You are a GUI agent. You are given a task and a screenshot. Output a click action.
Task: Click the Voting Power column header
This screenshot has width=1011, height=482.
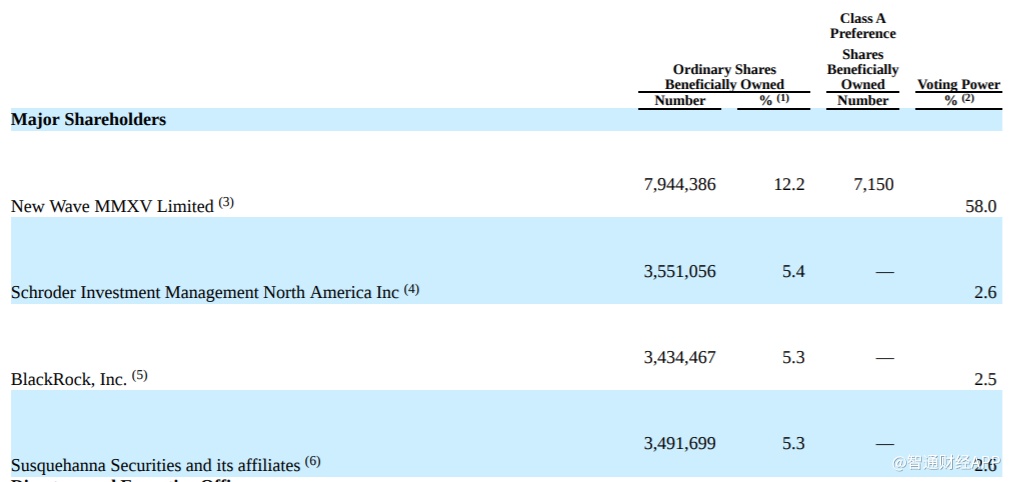coord(958,85)
